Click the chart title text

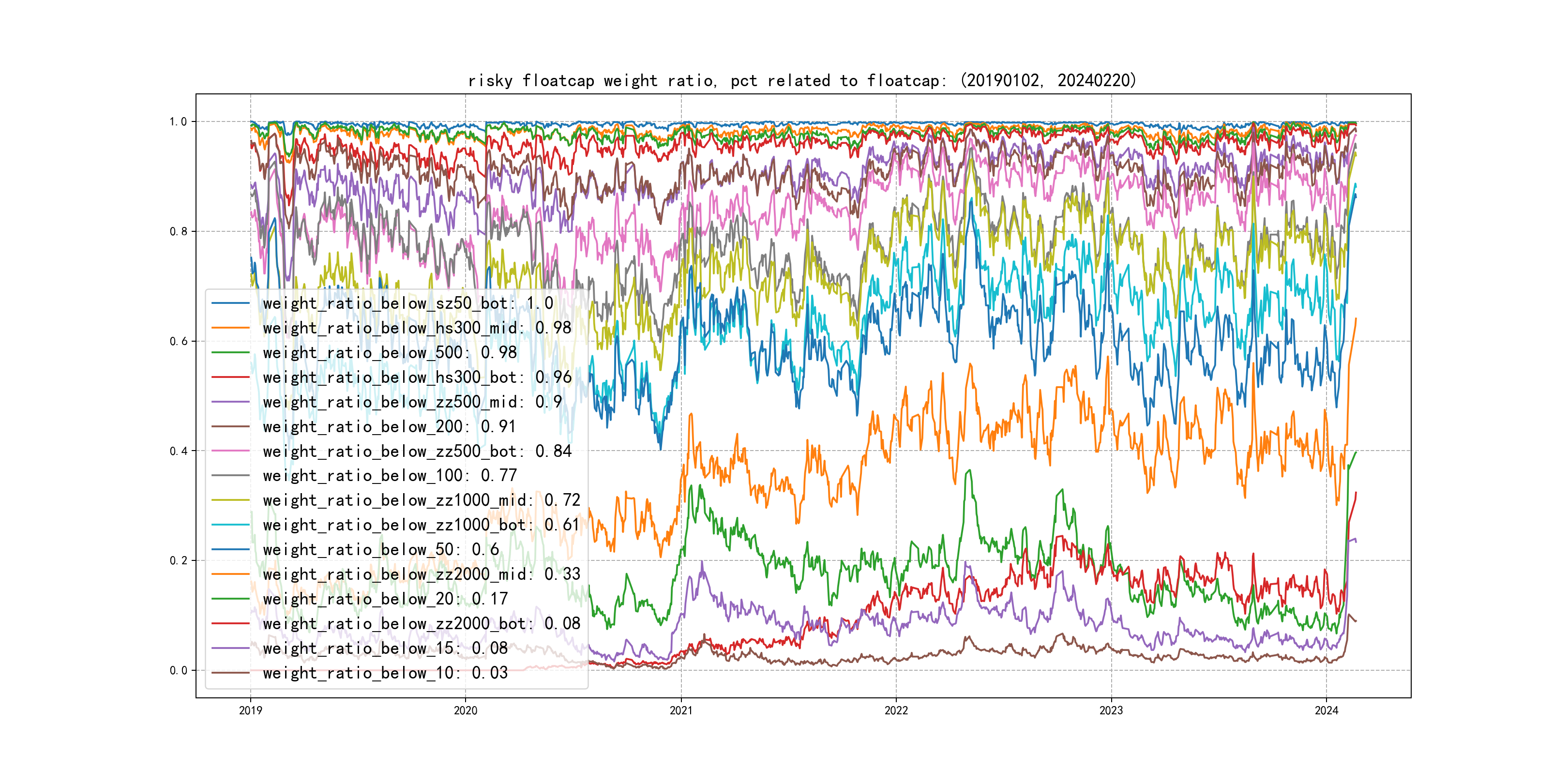[801, 80]
